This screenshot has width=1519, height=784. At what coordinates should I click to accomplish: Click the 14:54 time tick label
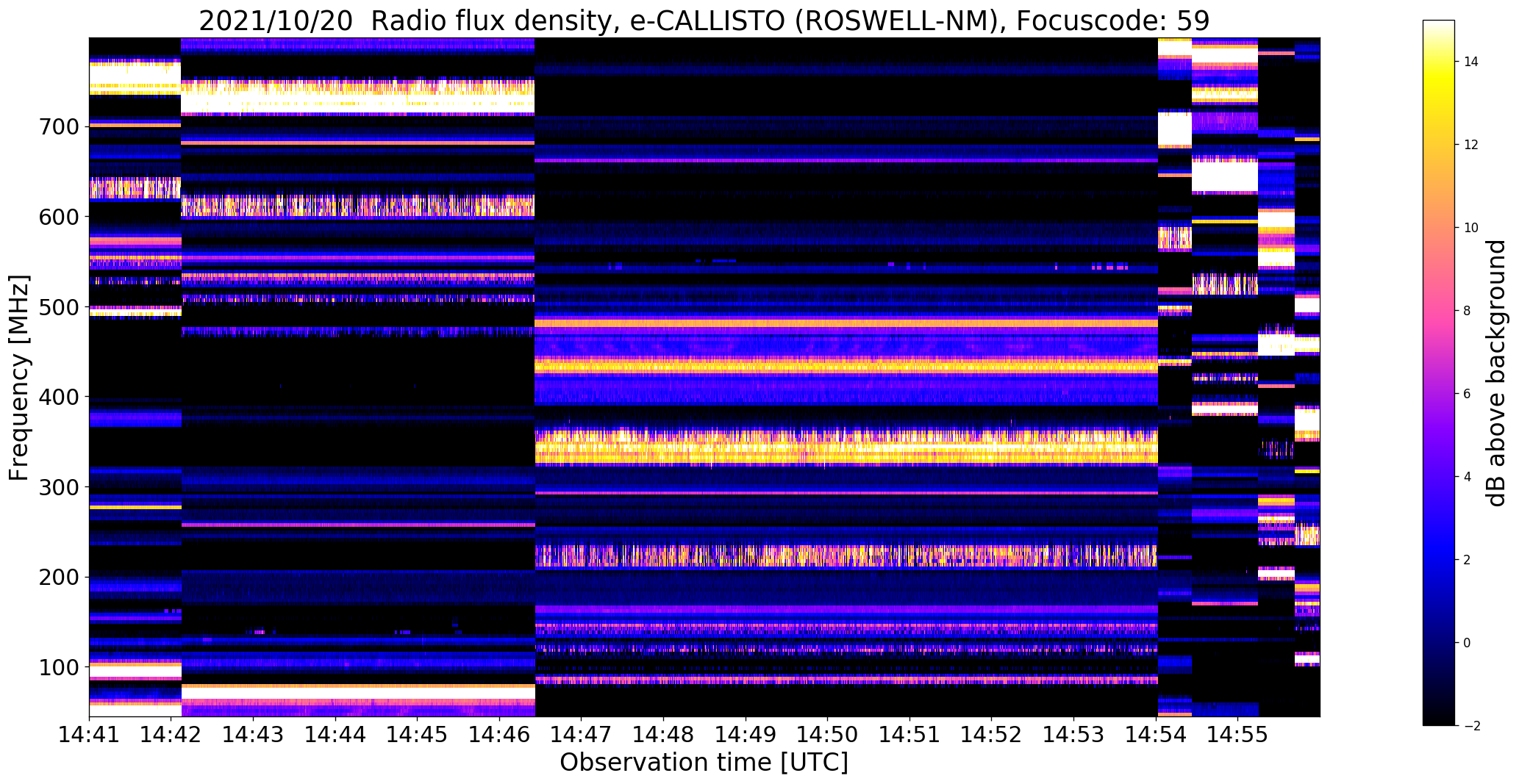tap(1156, 734)
